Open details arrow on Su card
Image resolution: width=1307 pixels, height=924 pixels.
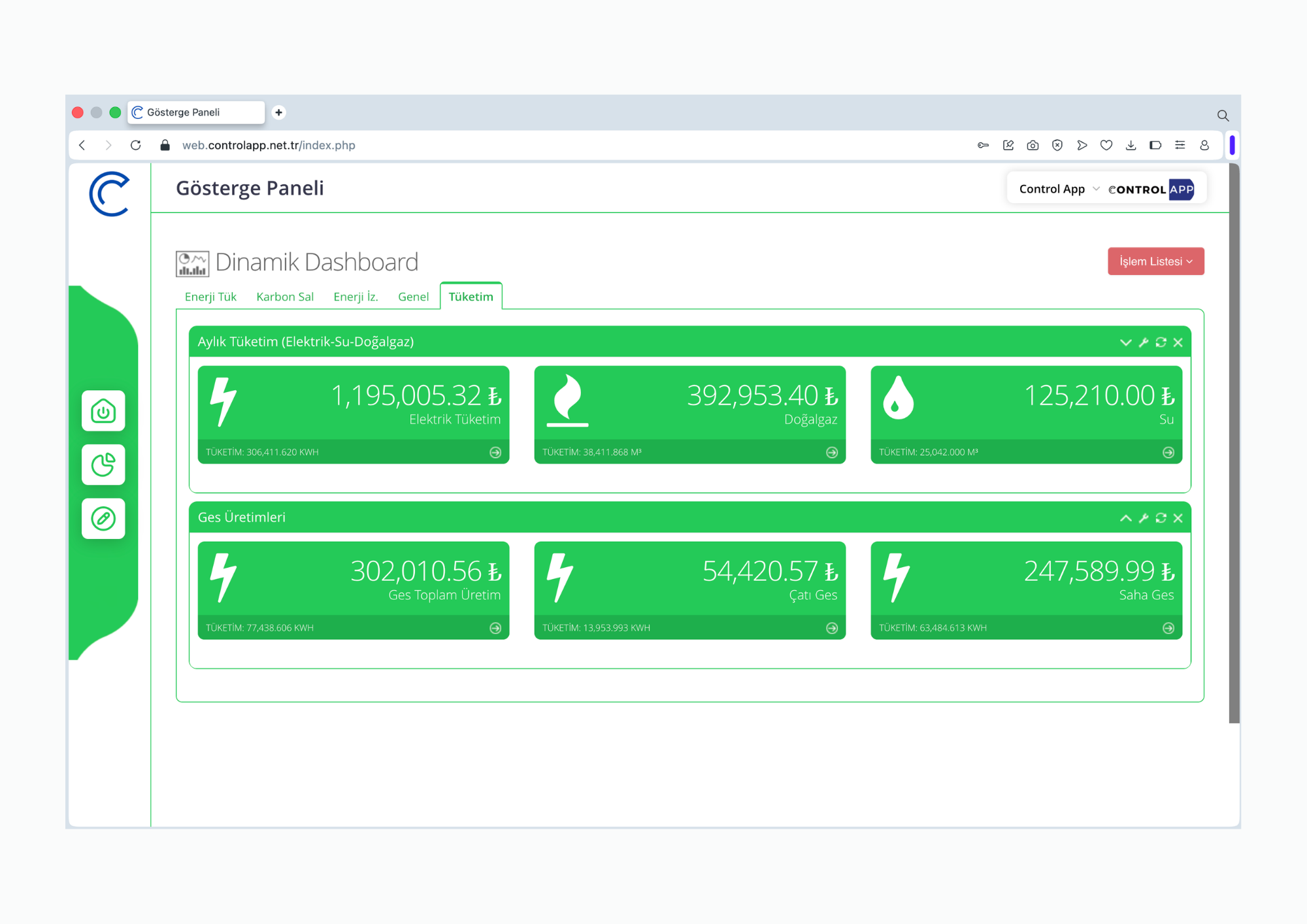click(1168, 452)
